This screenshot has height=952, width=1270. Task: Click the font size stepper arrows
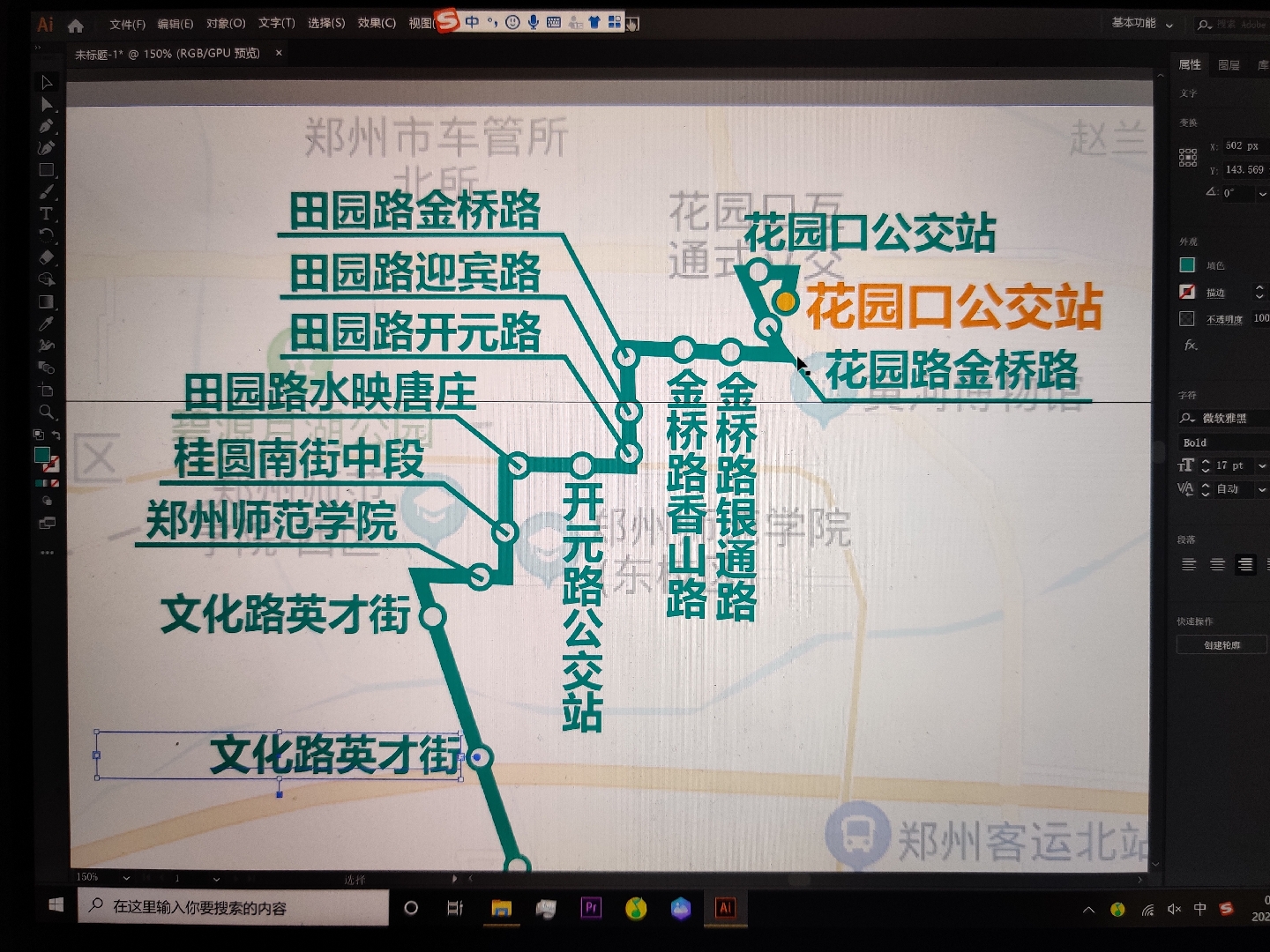point(1206,465)
